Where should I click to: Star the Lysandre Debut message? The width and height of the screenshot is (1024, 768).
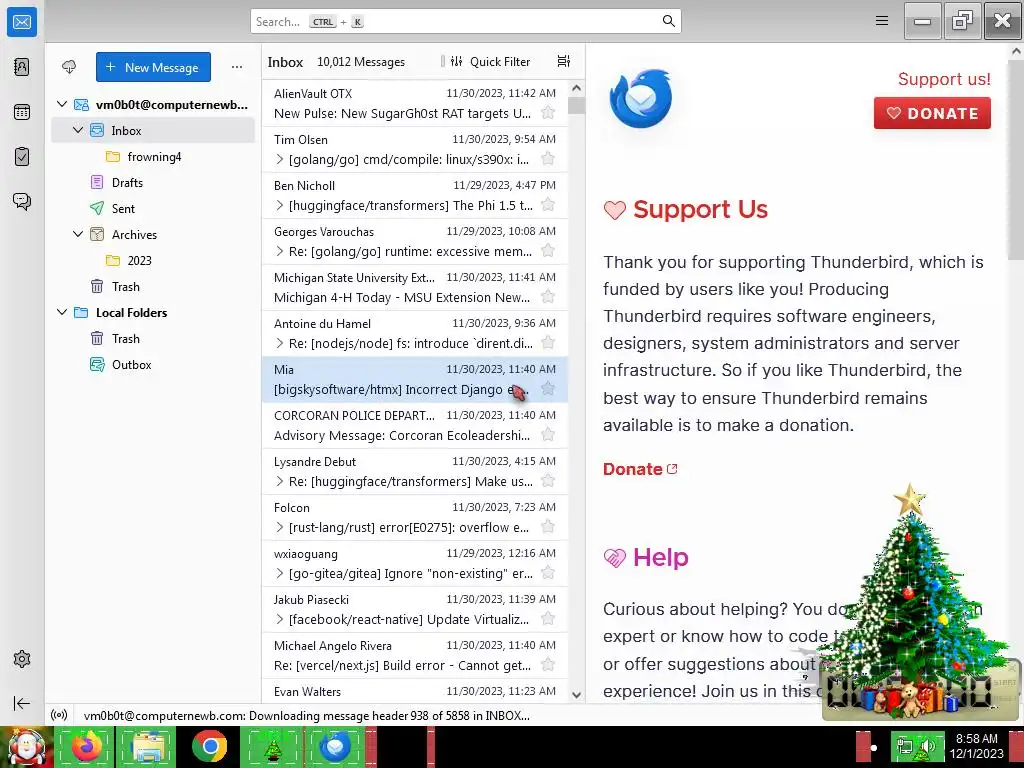548,481
